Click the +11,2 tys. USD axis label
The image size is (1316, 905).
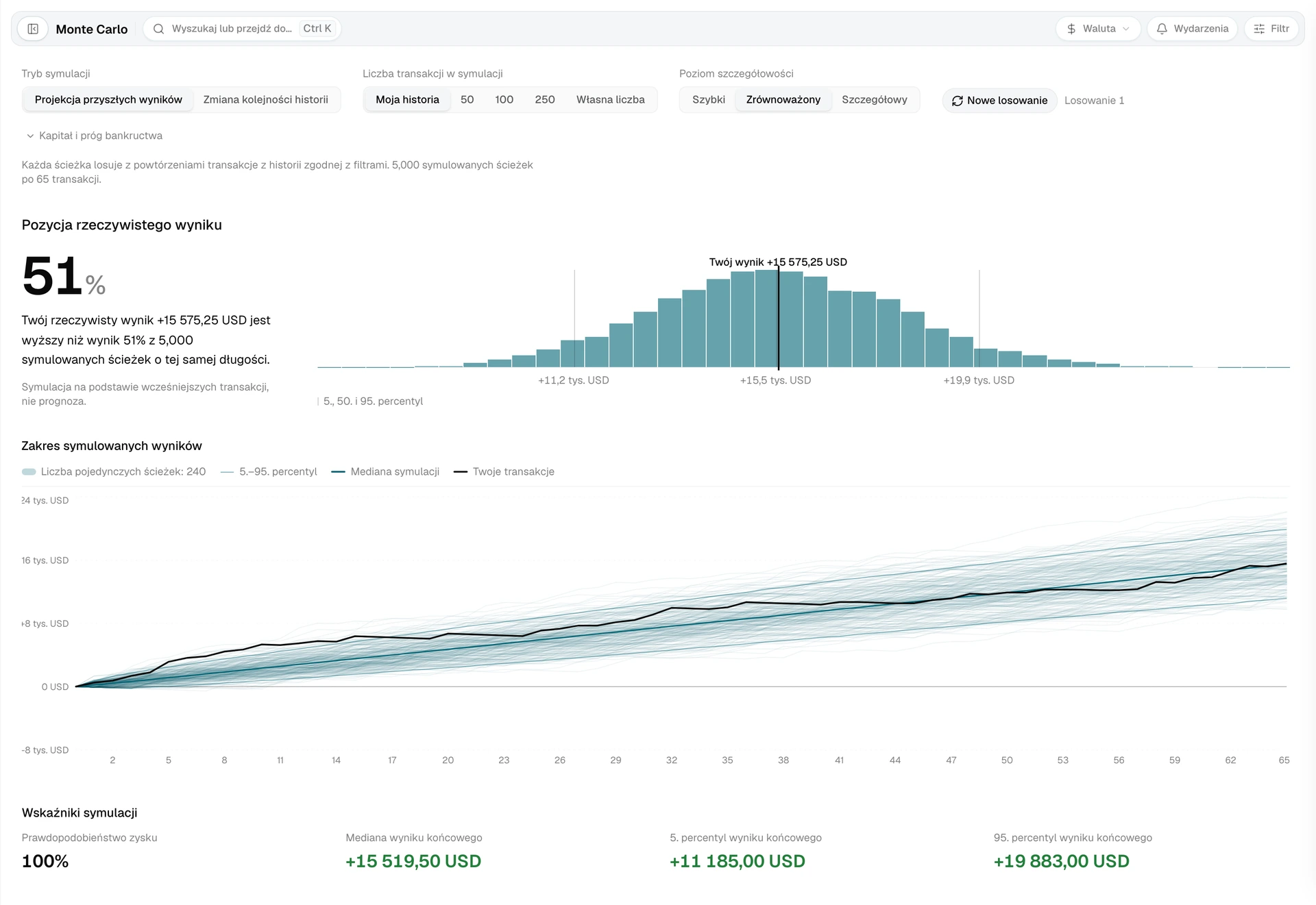[574, 380]
